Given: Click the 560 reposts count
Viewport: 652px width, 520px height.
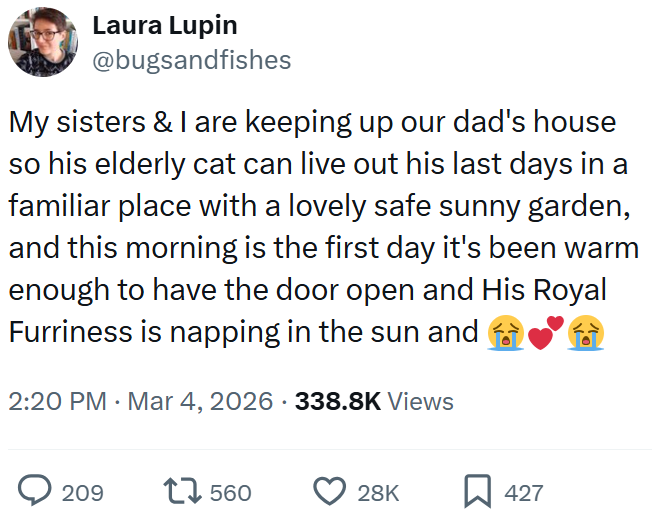Looking at the screenshot, I should (231, 493).
